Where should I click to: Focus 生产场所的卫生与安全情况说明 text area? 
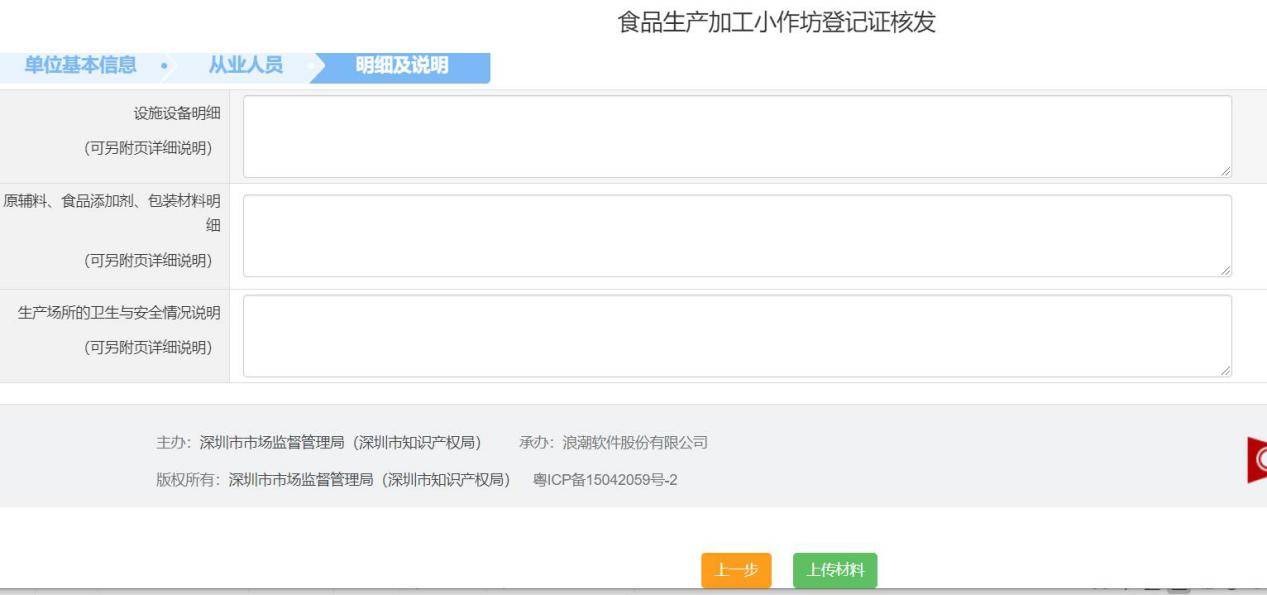point(737,336)
